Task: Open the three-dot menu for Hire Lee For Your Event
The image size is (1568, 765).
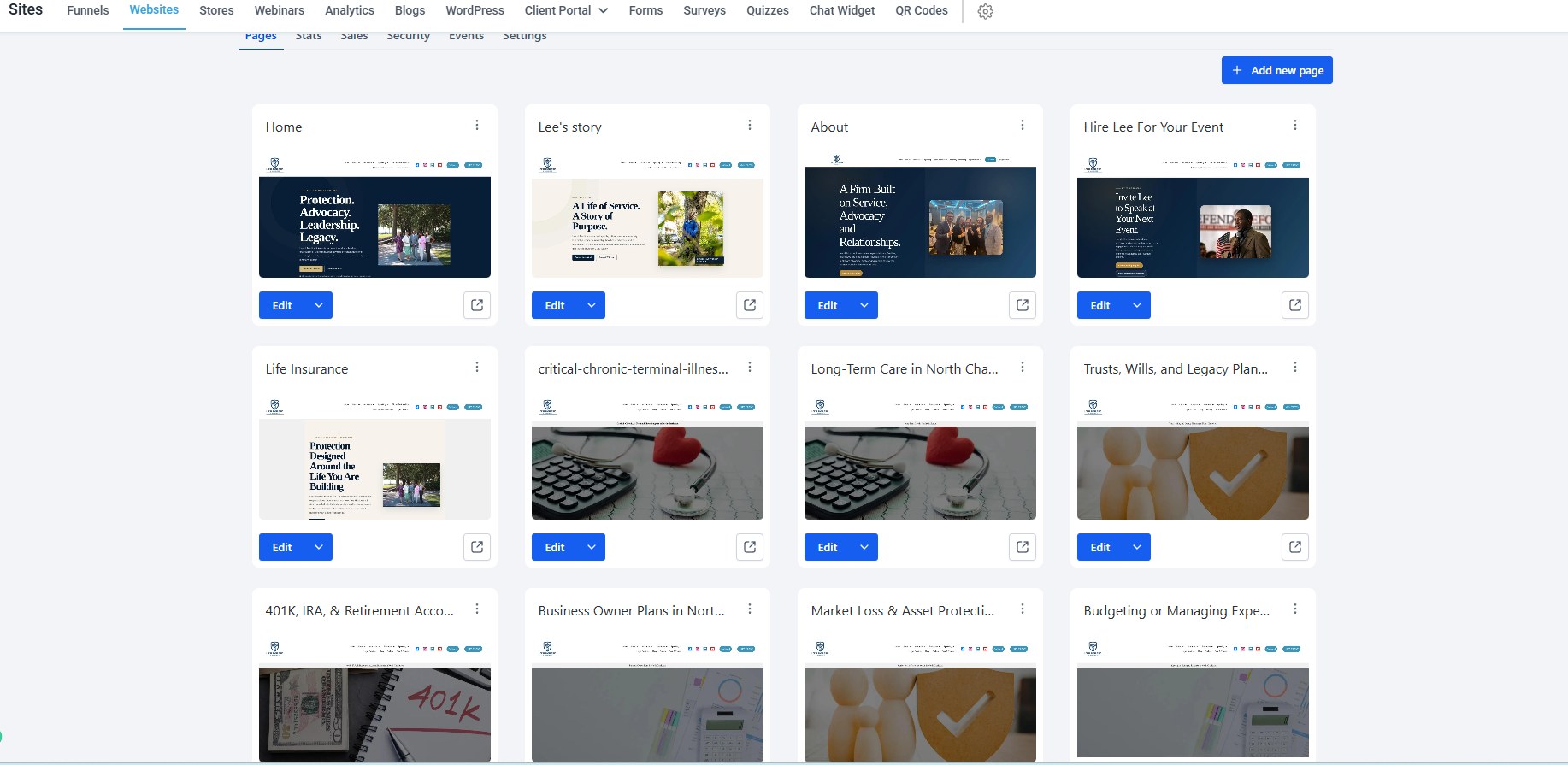Action: [x=1295, y=125]
